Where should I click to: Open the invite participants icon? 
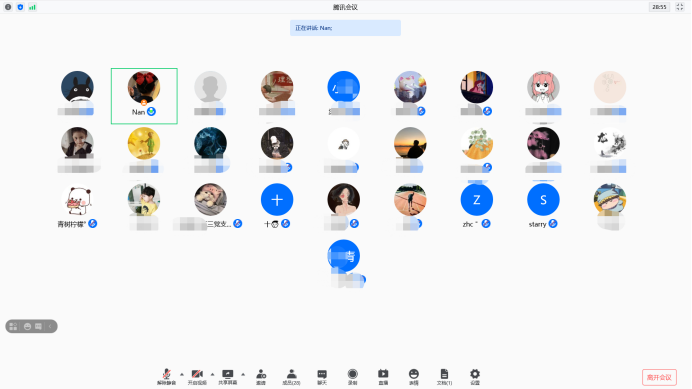pos(261,377)
